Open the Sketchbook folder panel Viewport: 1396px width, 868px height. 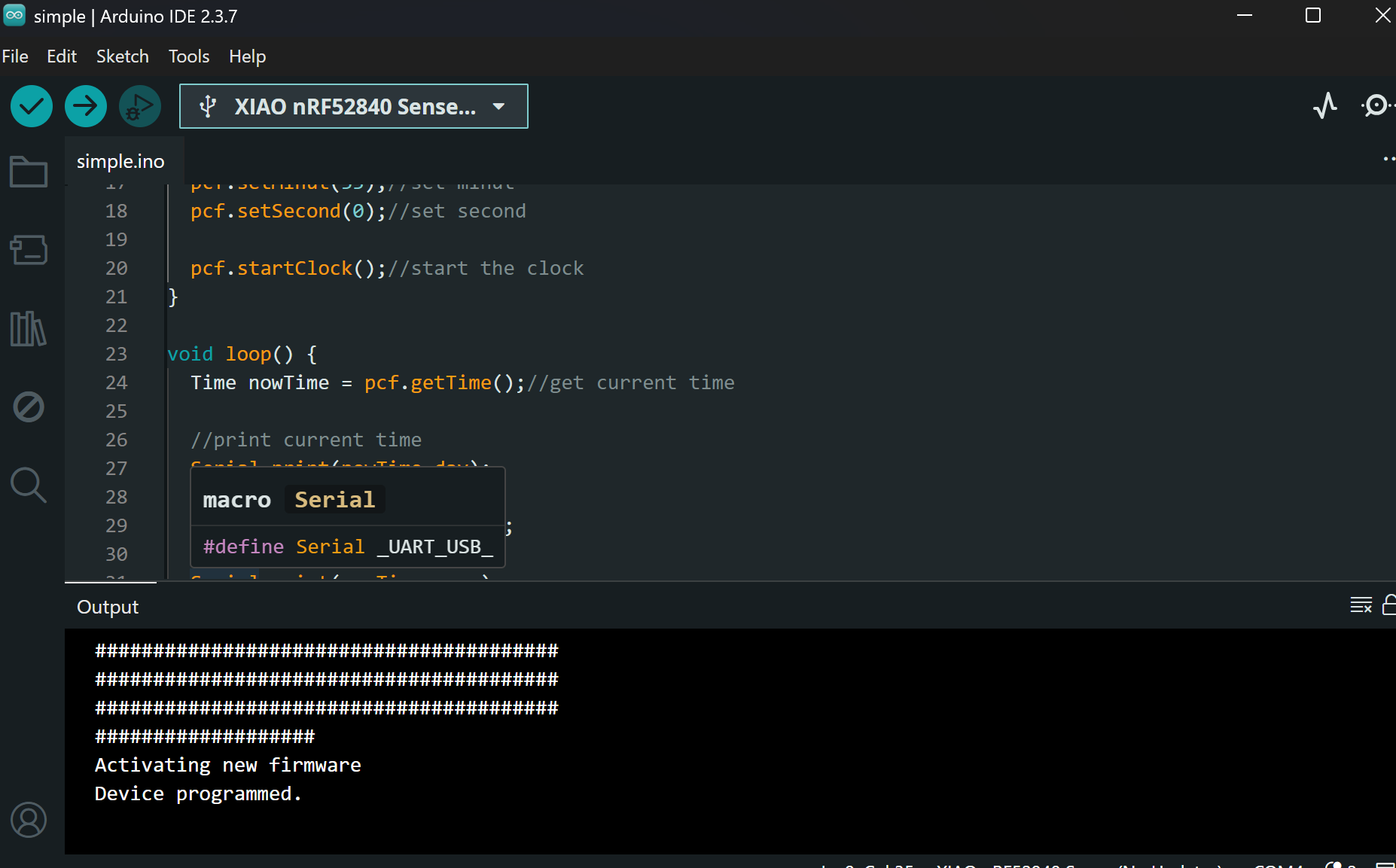(29, 172)
